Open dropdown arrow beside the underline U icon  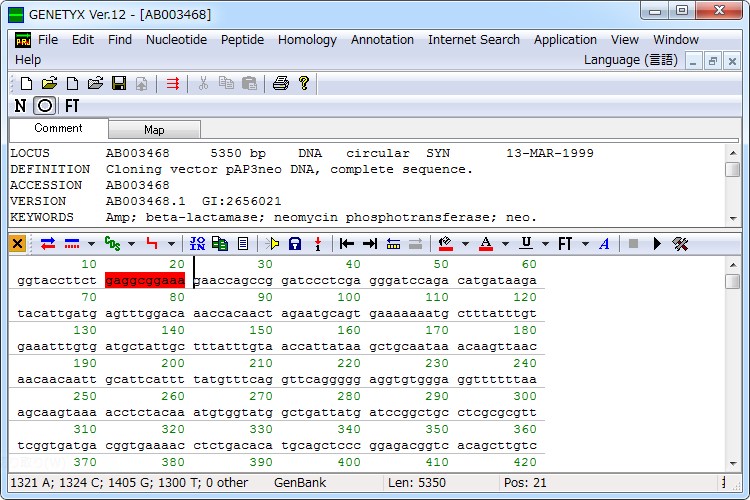pos(545,244)
